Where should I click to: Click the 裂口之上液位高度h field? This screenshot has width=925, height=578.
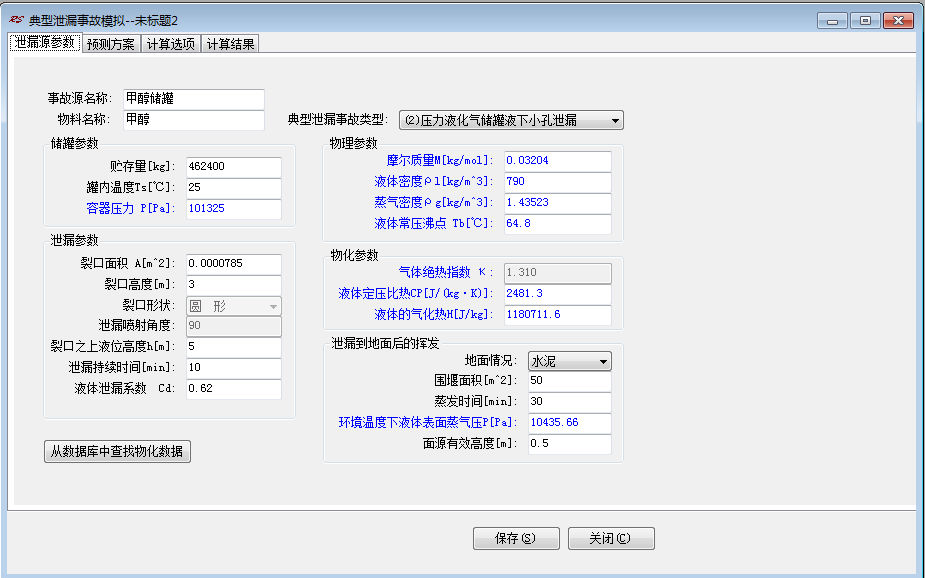(x=234, y=347)
